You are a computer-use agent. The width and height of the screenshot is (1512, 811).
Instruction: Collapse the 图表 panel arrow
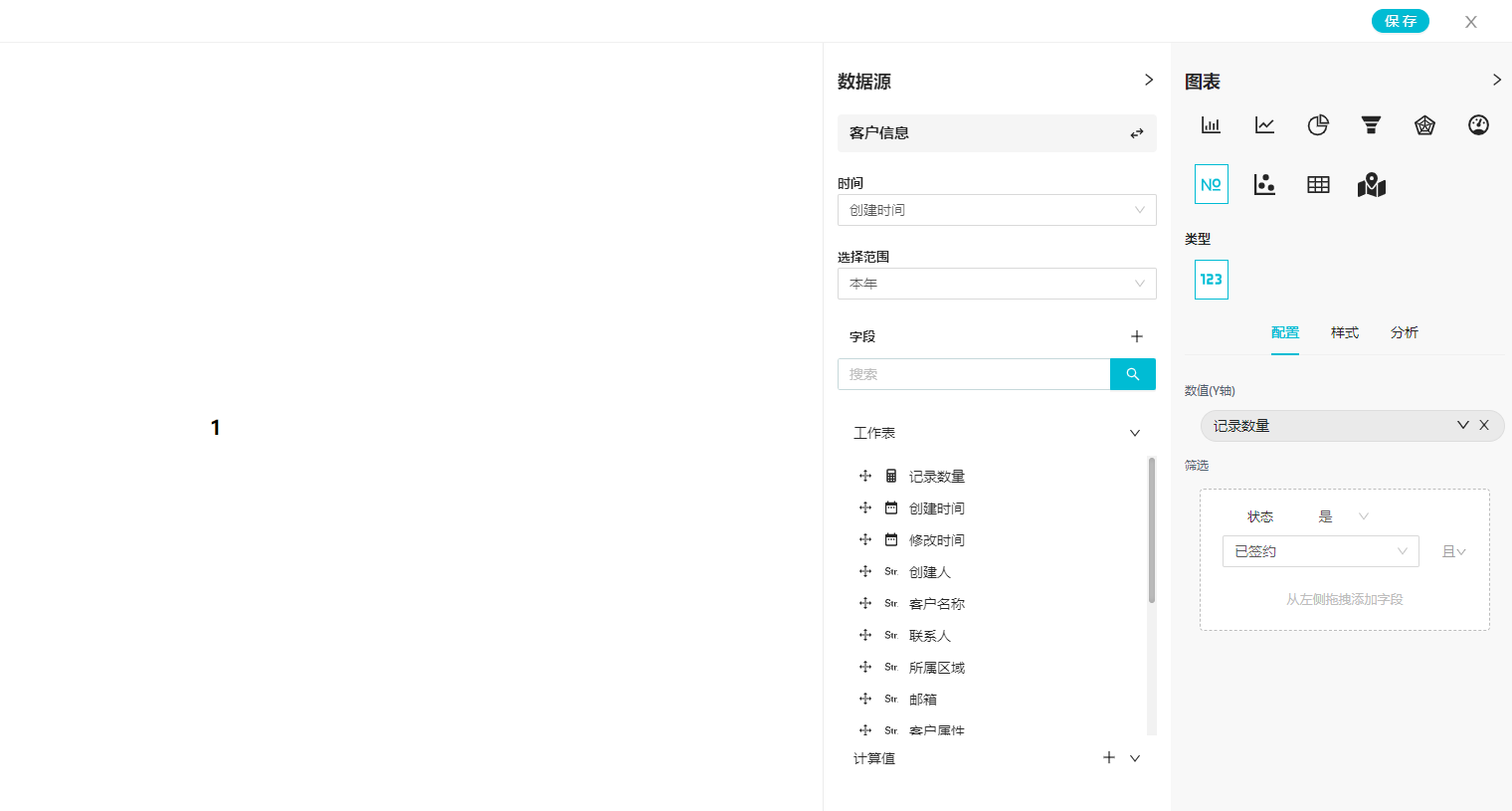pyautogui.click(x=1497, y=80)
